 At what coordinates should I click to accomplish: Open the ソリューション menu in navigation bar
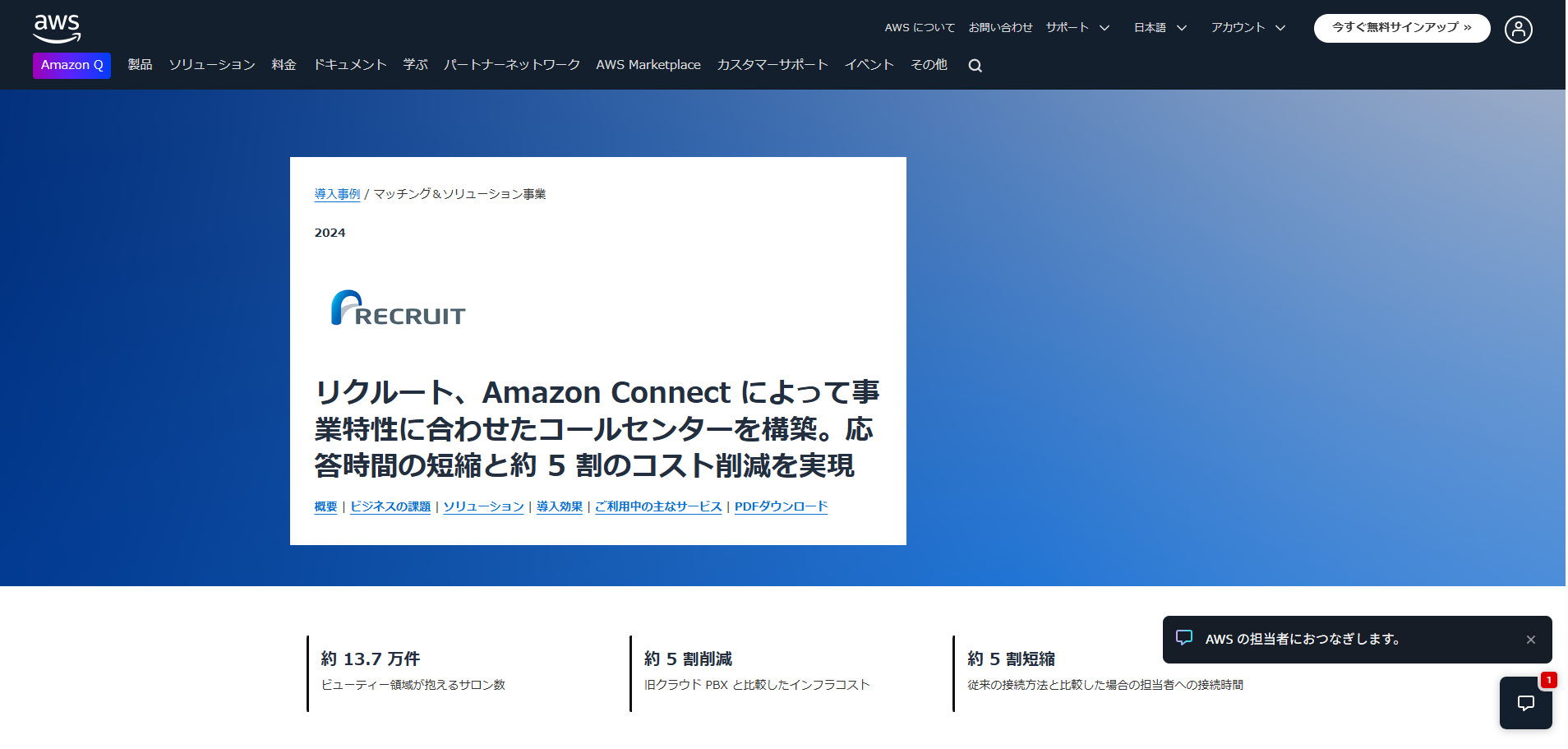coord(212,65)
